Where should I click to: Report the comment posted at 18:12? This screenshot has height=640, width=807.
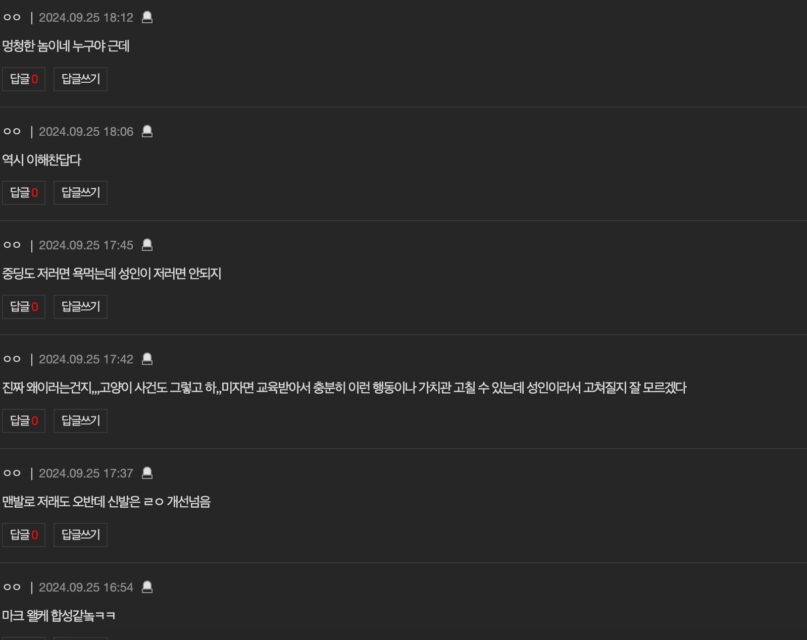(x=147, y=17)
